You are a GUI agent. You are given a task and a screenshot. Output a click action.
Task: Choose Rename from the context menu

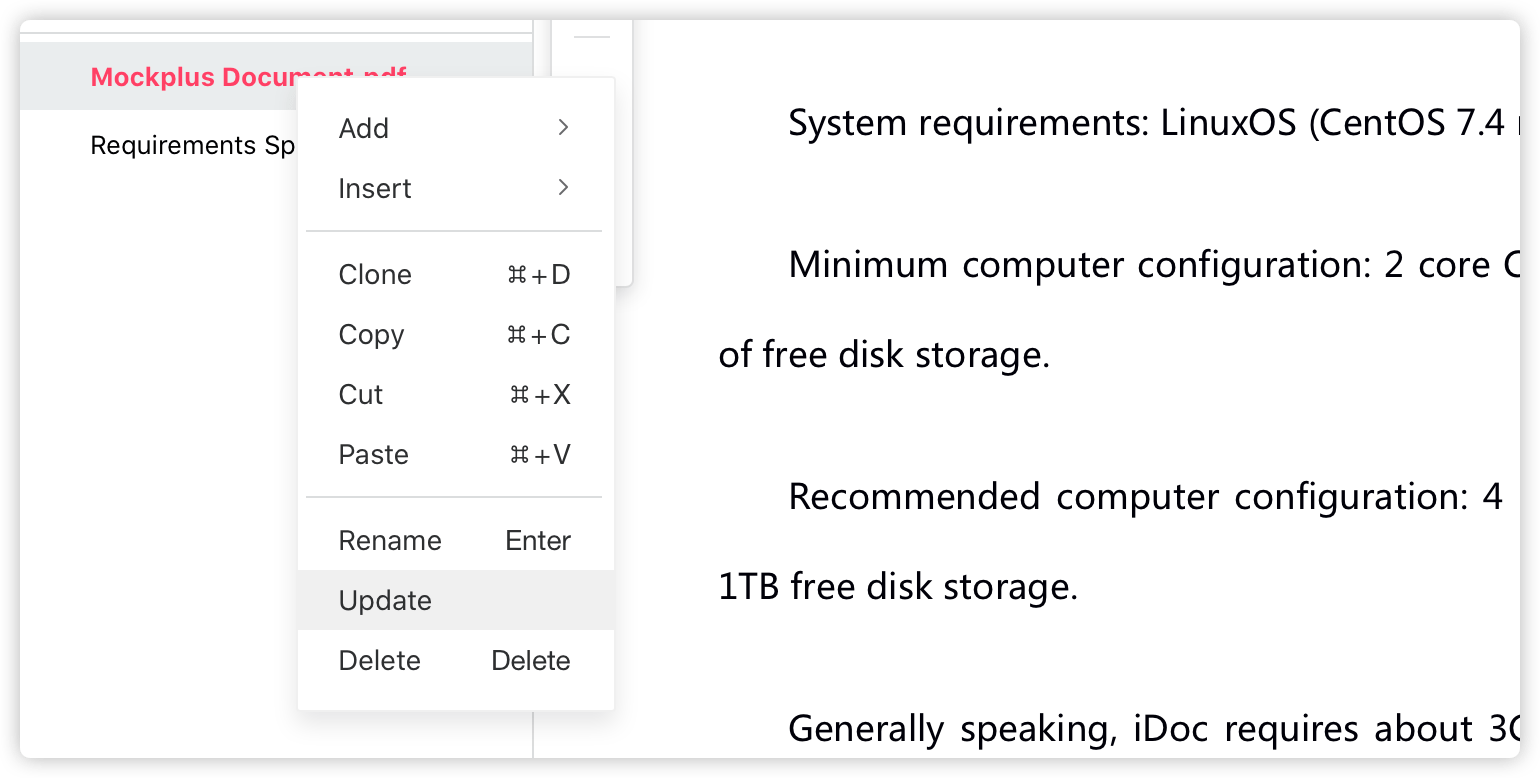coord(390,541)
